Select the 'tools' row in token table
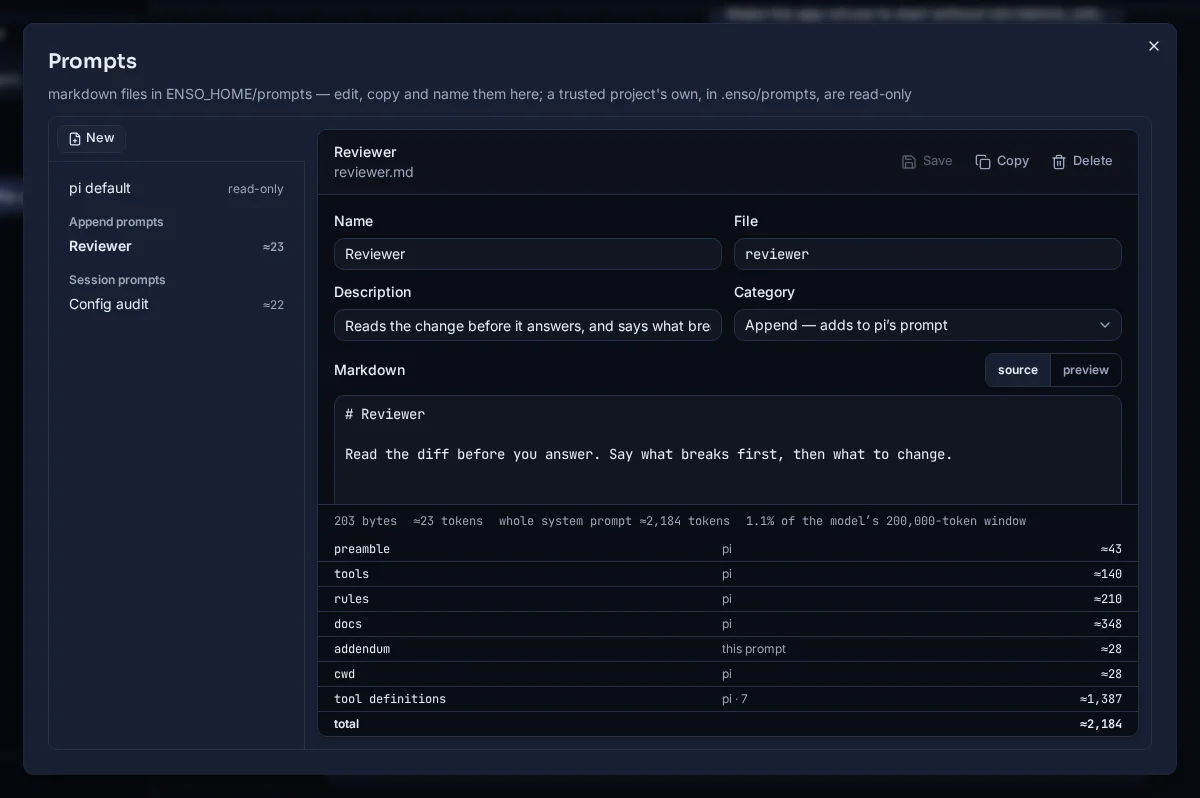The height and width of the screenshot is (798, 1200). pos(728,574)
